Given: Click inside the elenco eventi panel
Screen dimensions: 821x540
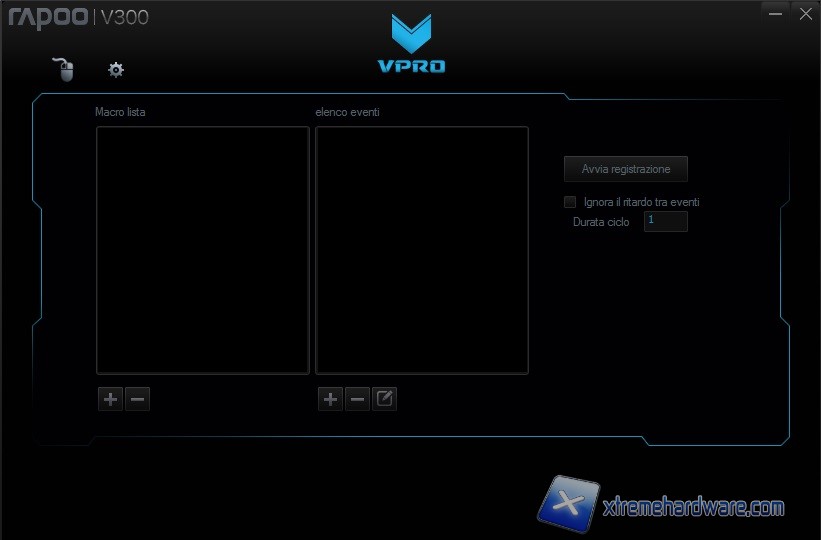Looking at the screenshot, I should pyautogui.click(x=421, y=250).
